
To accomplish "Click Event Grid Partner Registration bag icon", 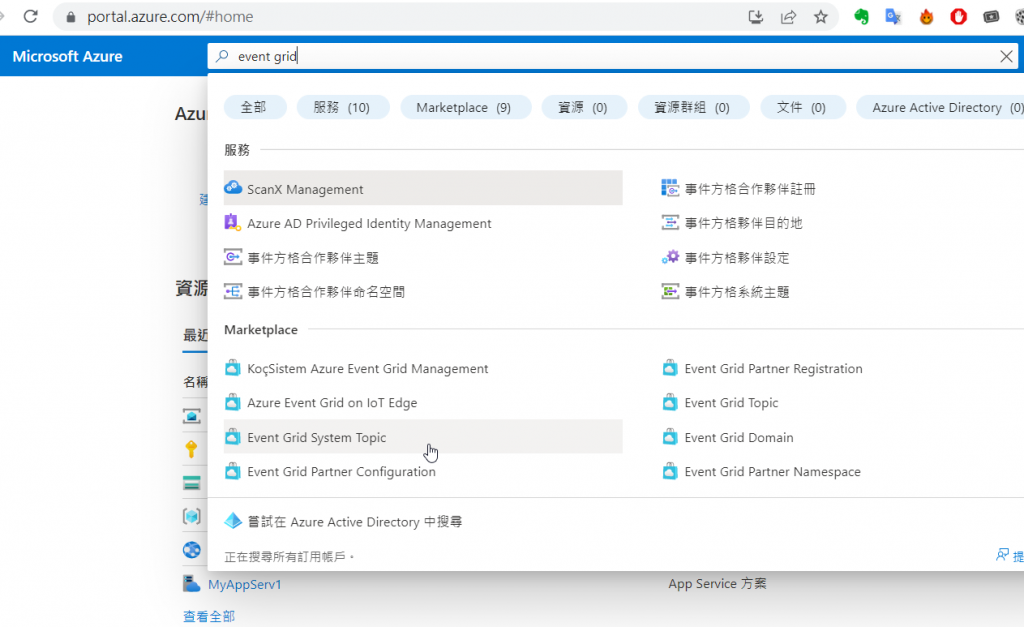I will click(x=670, y=368).
